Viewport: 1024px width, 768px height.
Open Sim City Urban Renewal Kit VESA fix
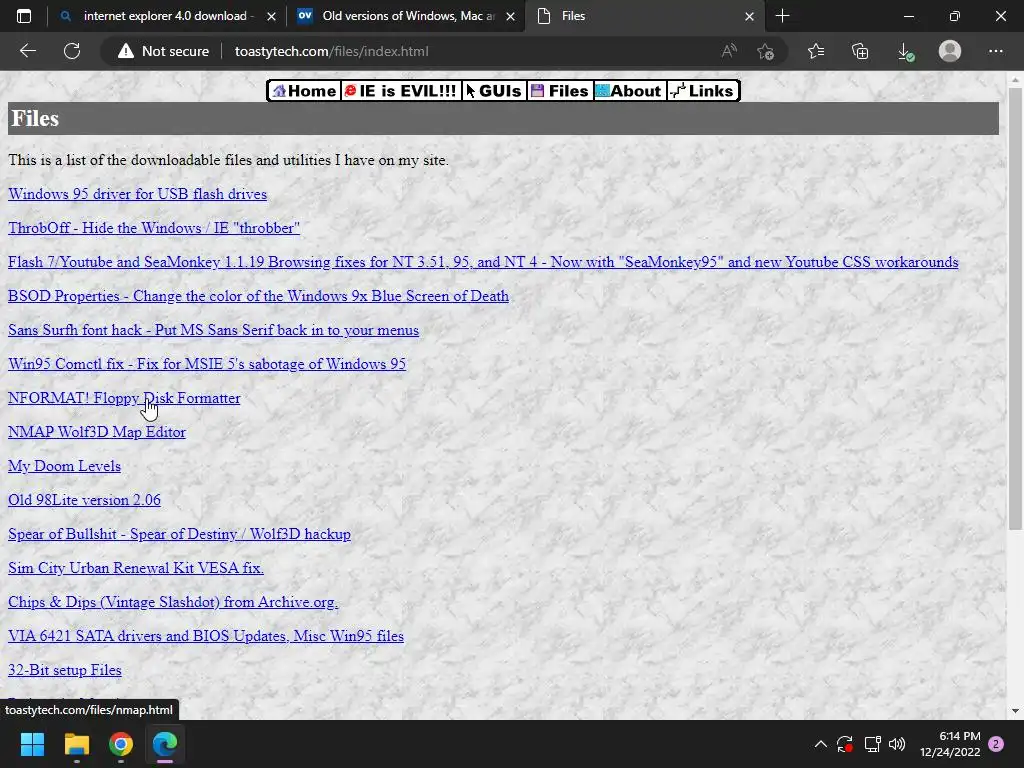[136, 568]
